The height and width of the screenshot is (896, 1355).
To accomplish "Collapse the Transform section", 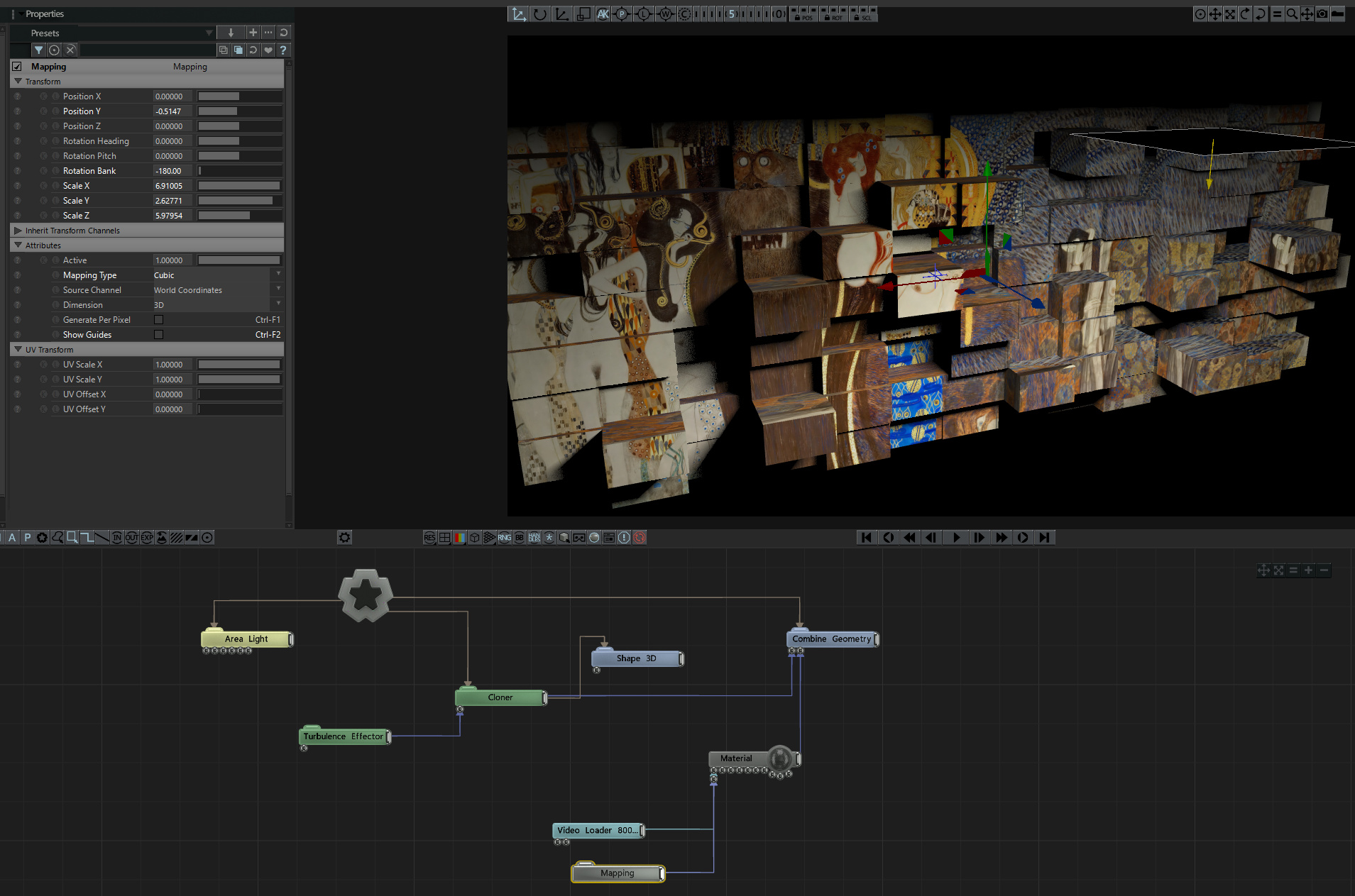I will pyautogui.click(x=18, y=82).
